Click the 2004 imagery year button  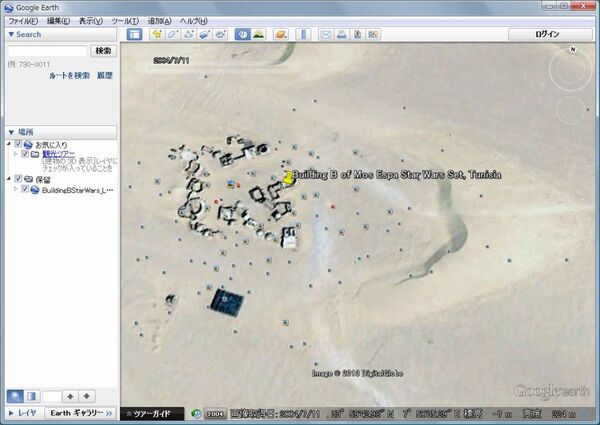point(215,414)
